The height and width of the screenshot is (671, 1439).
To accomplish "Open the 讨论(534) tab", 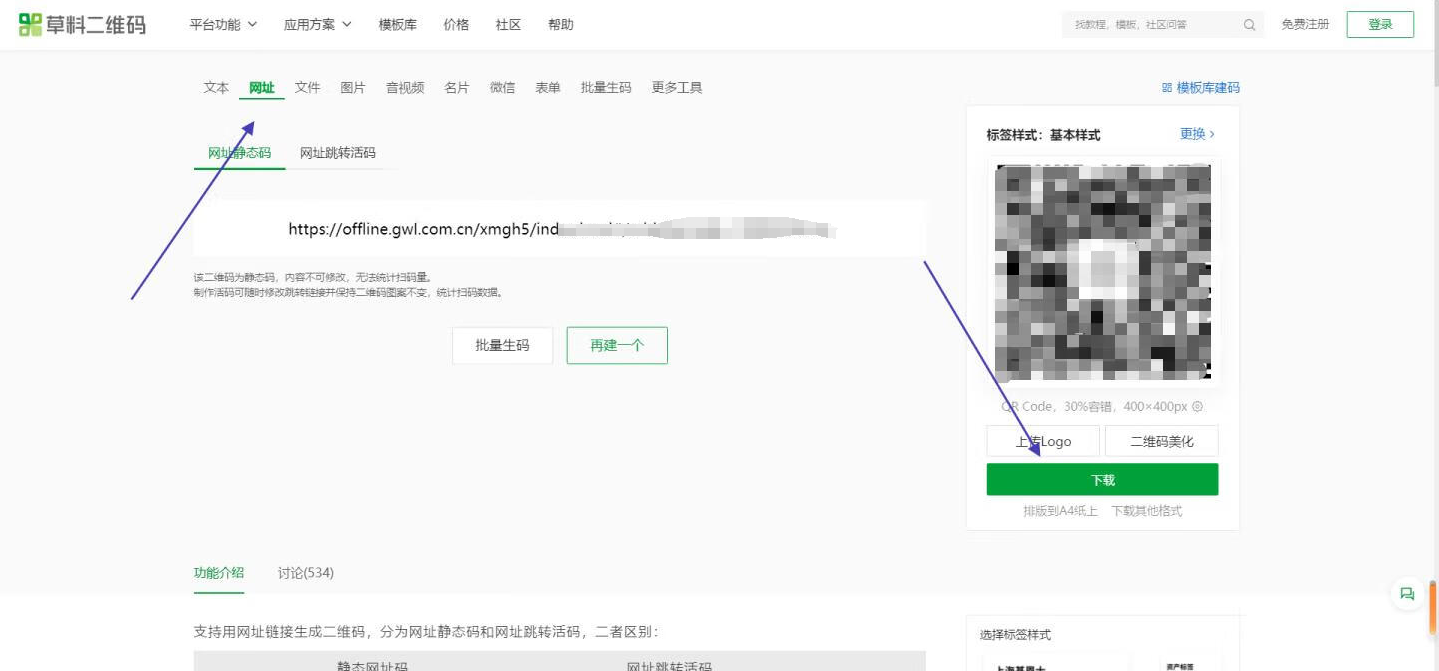I will pos(305,573).
